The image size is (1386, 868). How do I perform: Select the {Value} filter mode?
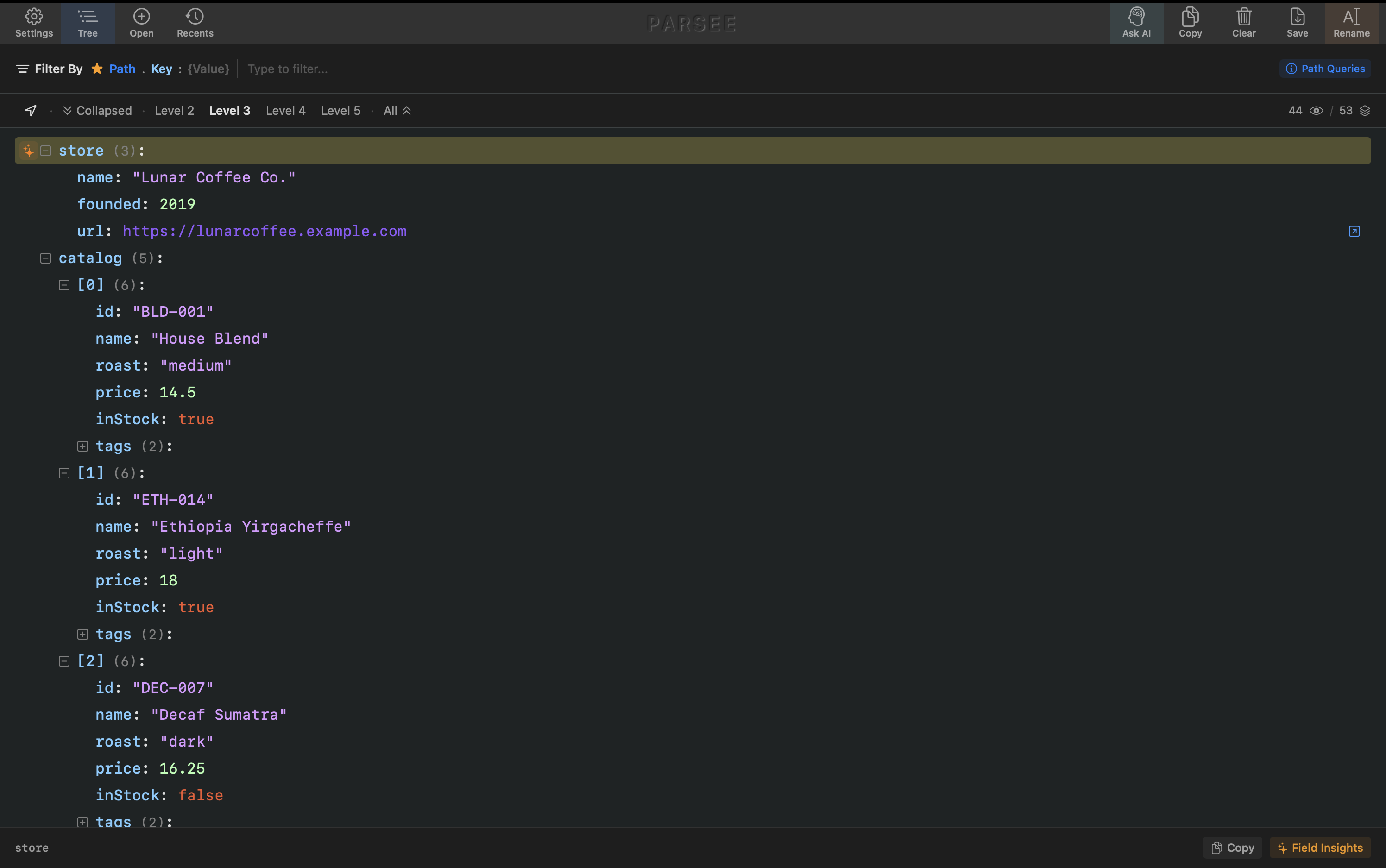(208, 69)
